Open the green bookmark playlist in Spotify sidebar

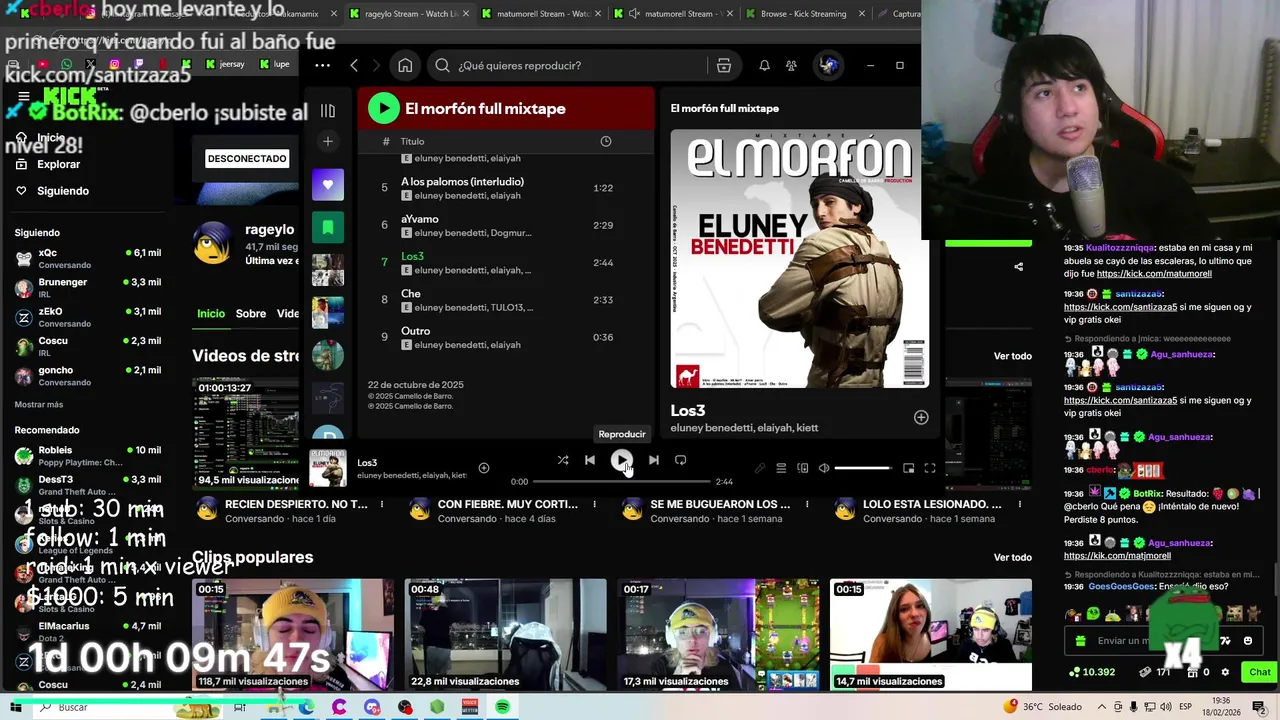pyautogui.click(x=328, y=227)
